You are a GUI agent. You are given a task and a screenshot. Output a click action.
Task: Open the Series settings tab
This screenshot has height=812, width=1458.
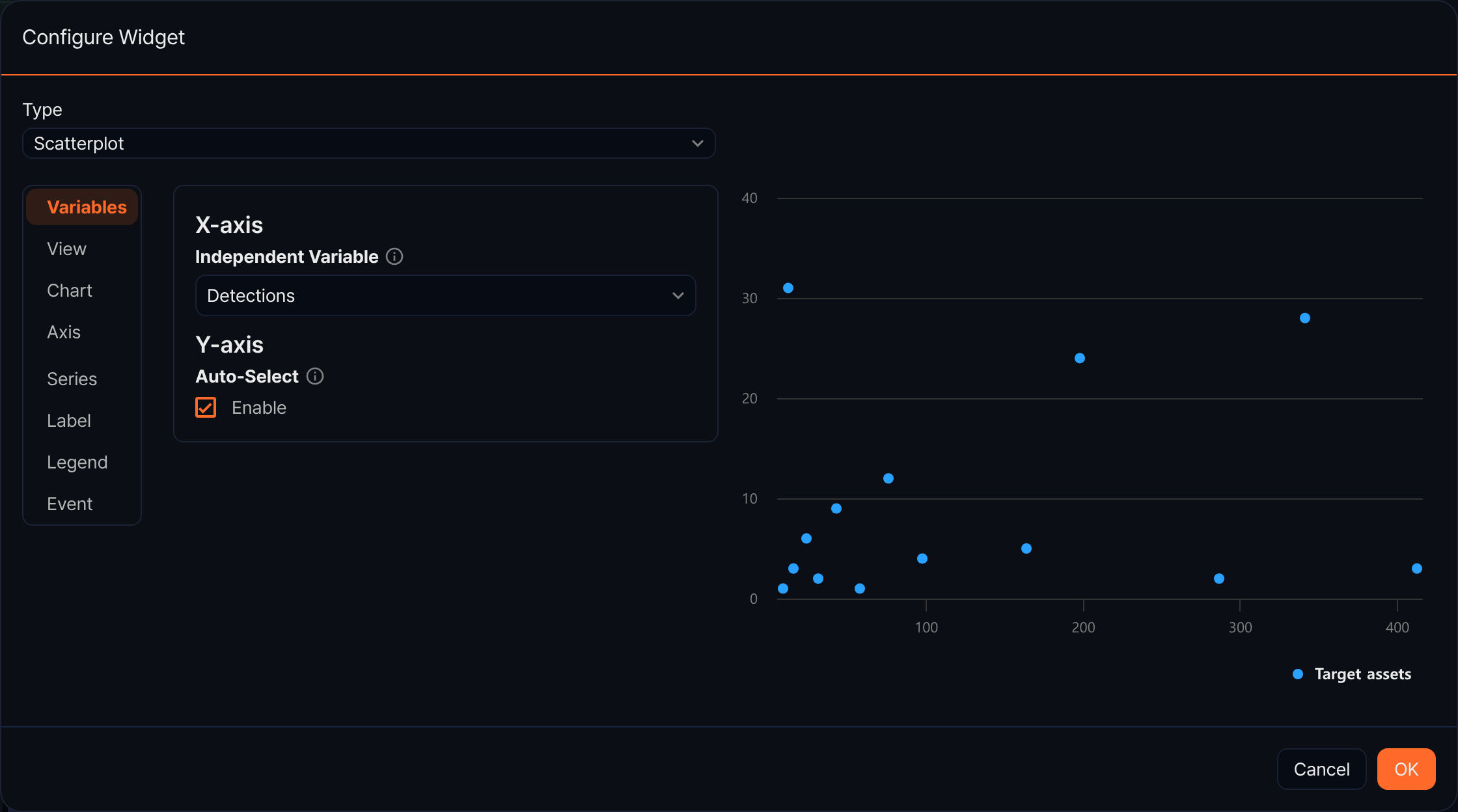[x=72, y=379]
